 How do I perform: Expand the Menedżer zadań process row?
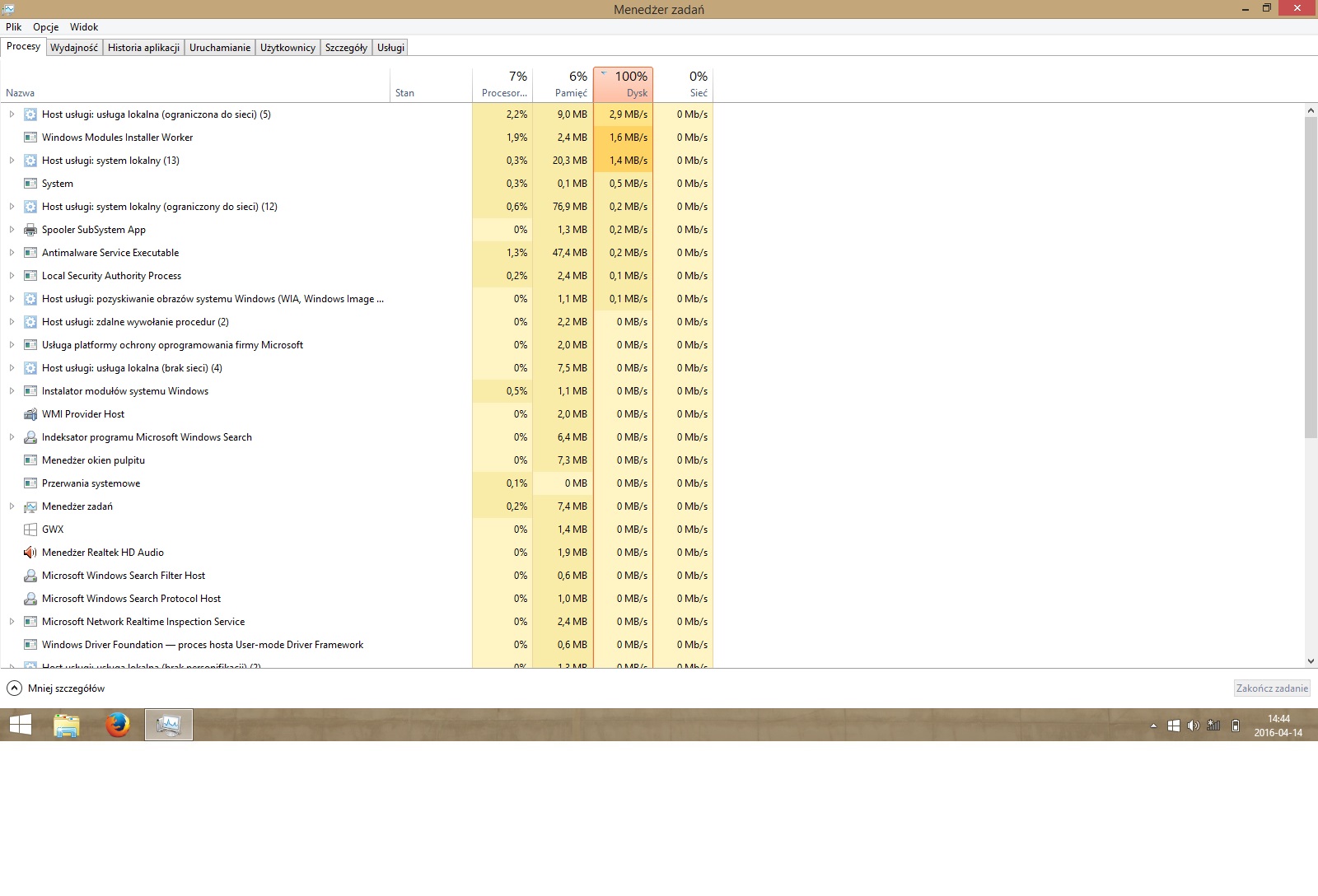[x=12, y=506]
